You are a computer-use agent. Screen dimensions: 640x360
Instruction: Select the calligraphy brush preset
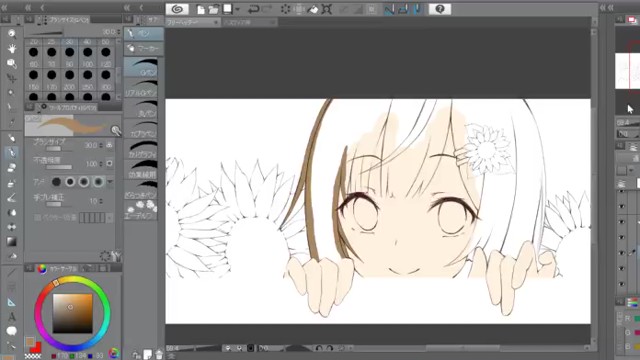[141, 149]
